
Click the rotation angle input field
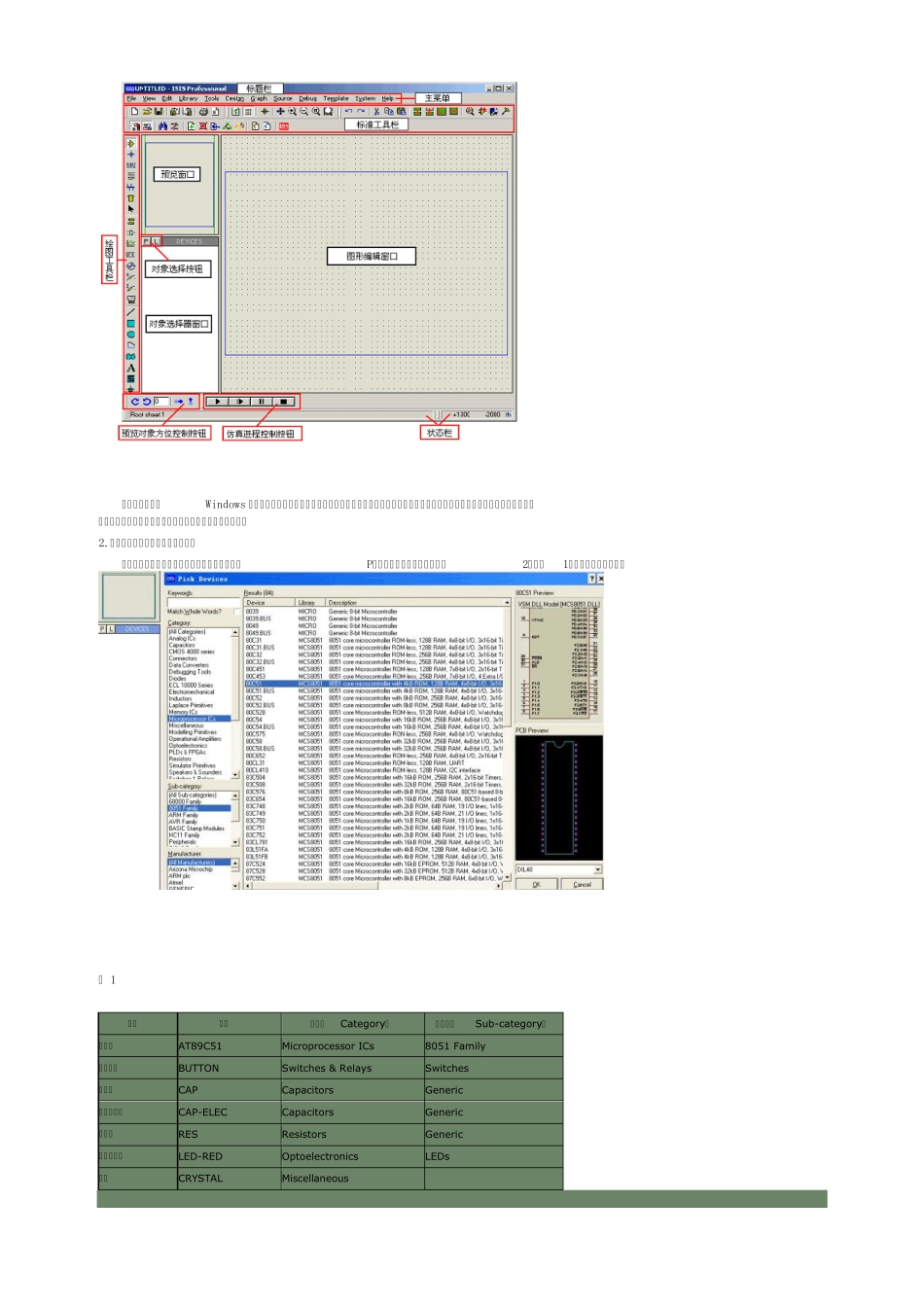point(161,402)
